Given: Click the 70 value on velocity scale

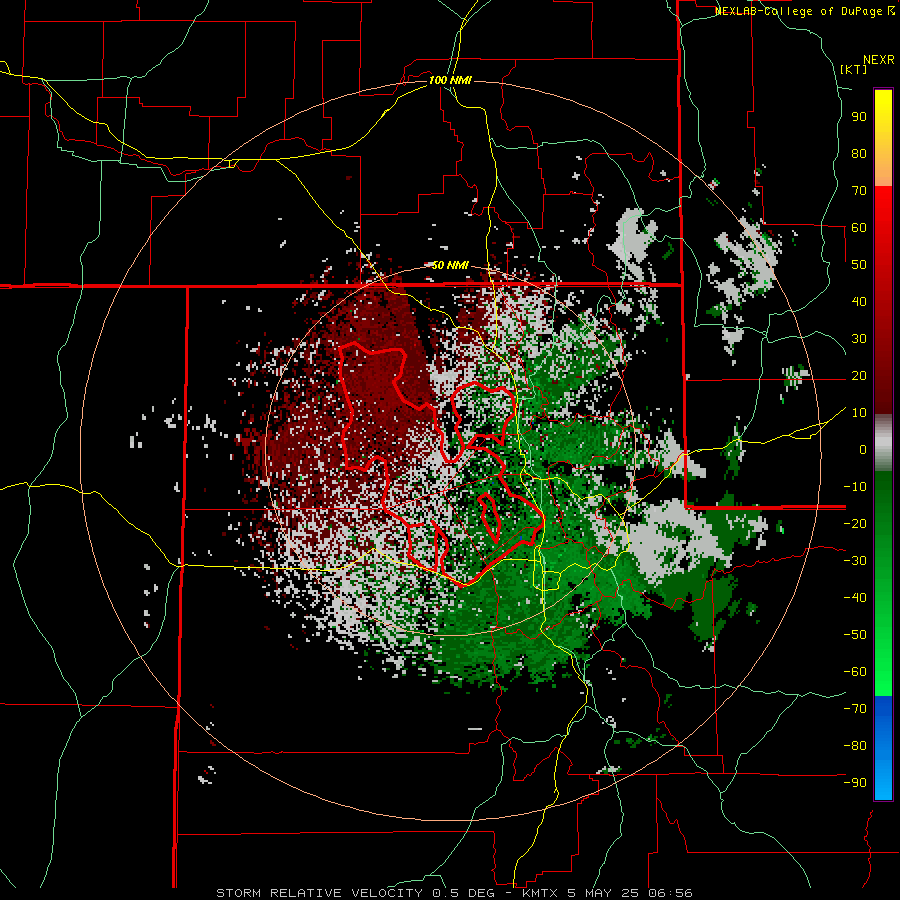Looking at the screenshot, I should 859,191.
